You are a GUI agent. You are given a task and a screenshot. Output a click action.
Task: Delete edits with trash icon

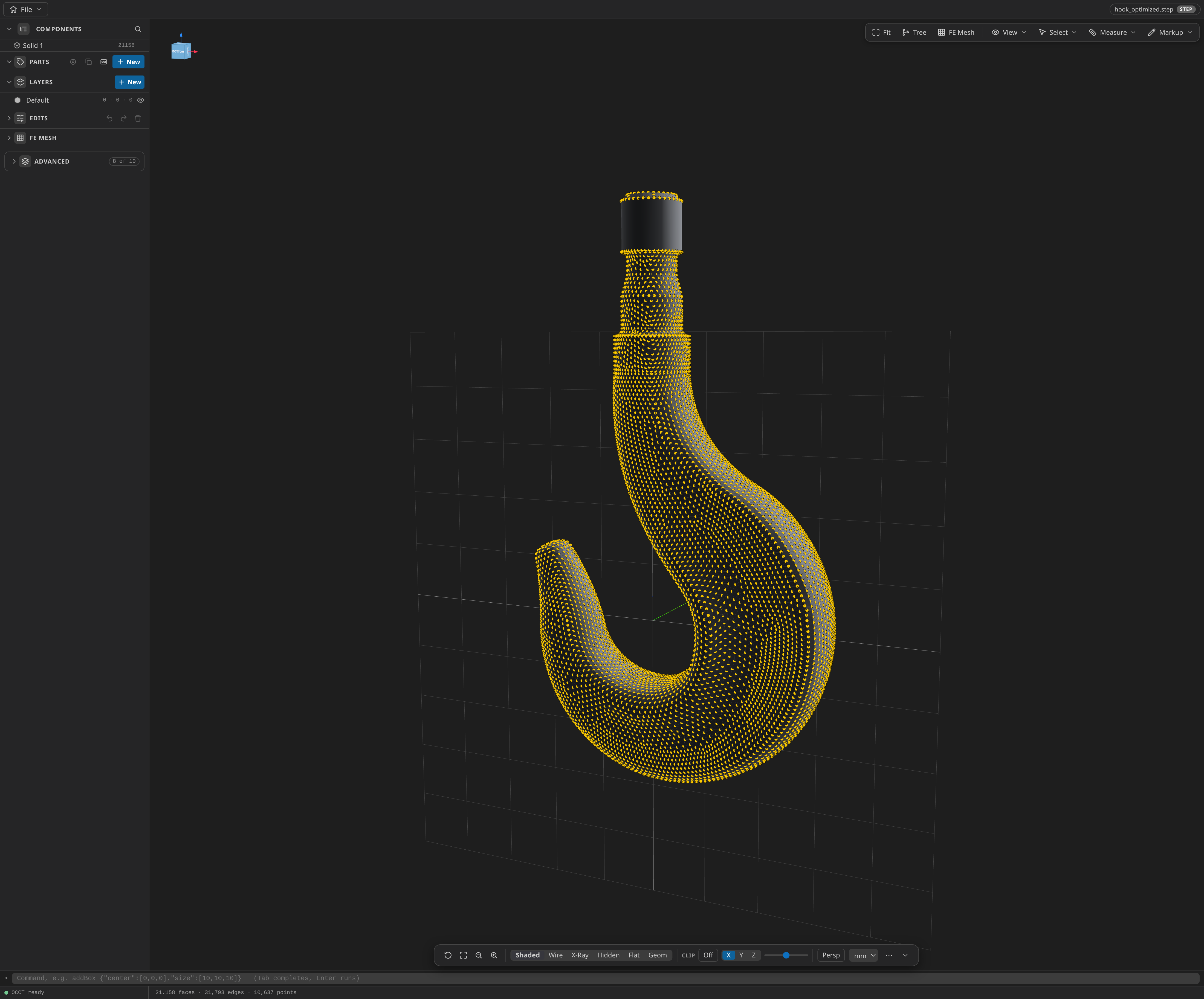tap(138, 118)
